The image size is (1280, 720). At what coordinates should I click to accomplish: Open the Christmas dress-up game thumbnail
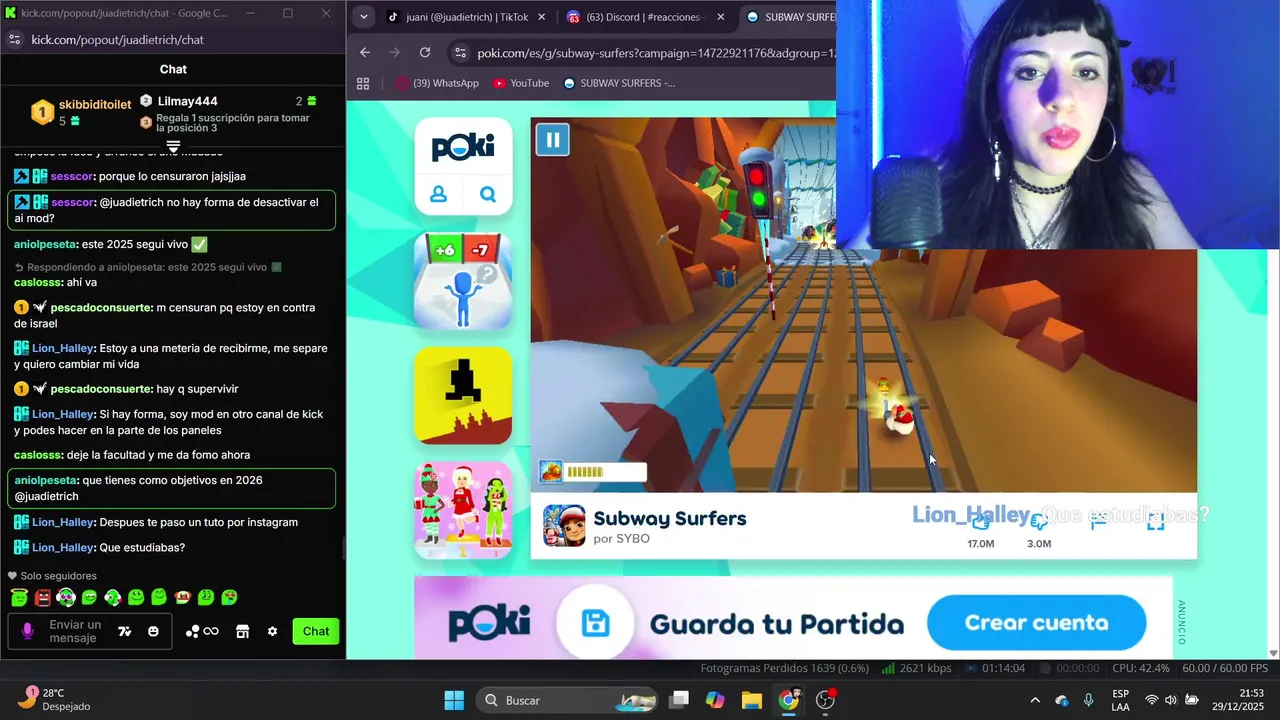point(463,509)
